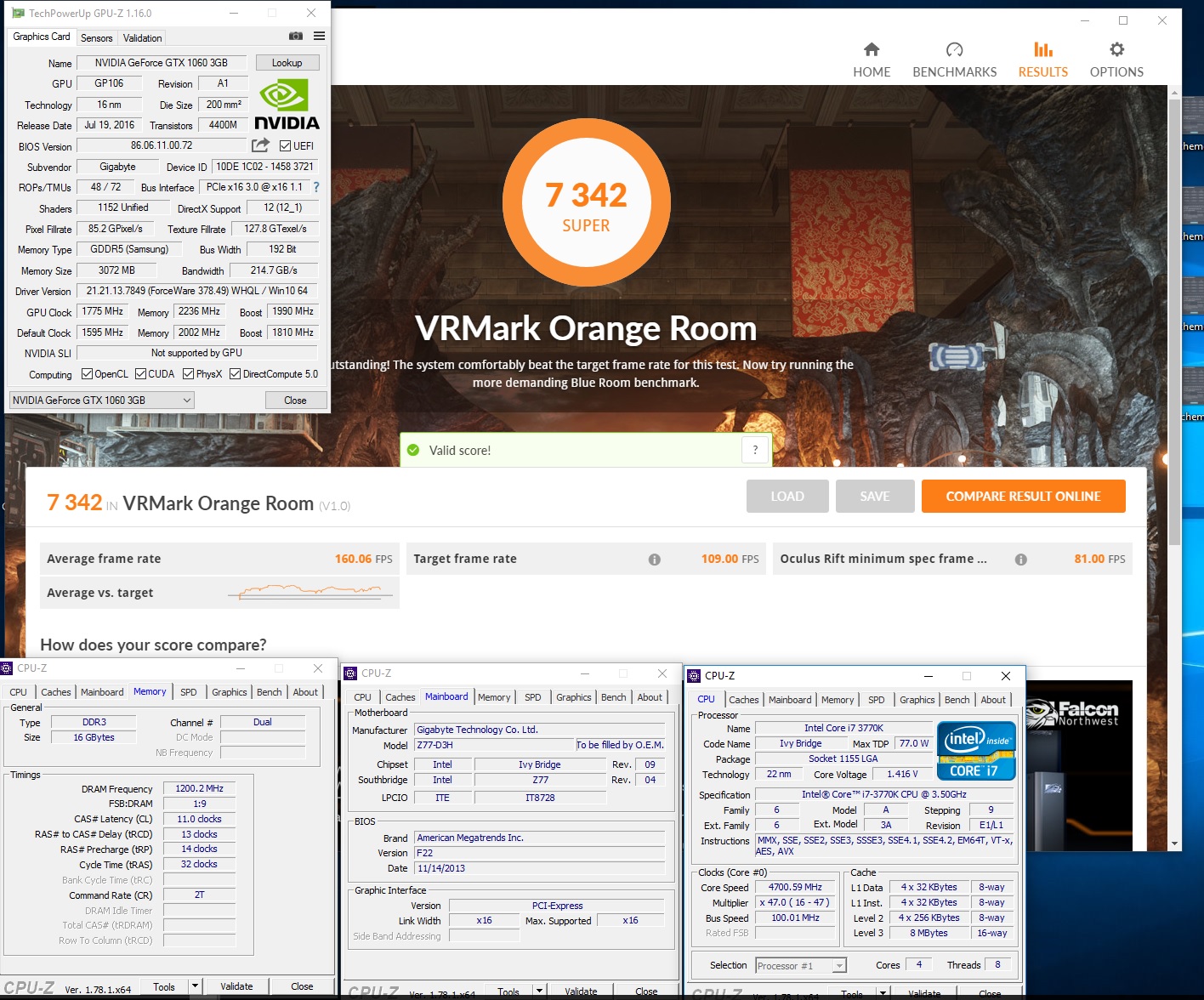1204x1000 pixels.
Task: Click Close in CPU-Z Memory window
Action: click(x=302, y=986)
